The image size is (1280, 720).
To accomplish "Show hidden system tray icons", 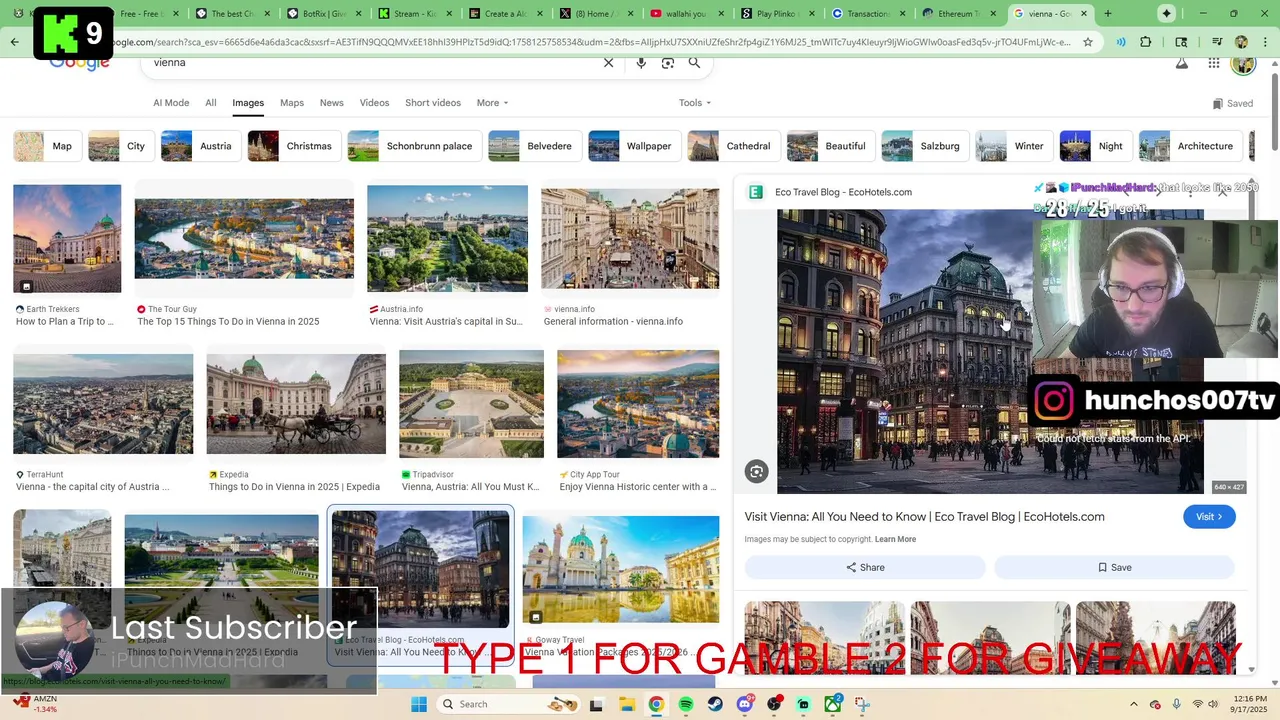I will 1134,704.
